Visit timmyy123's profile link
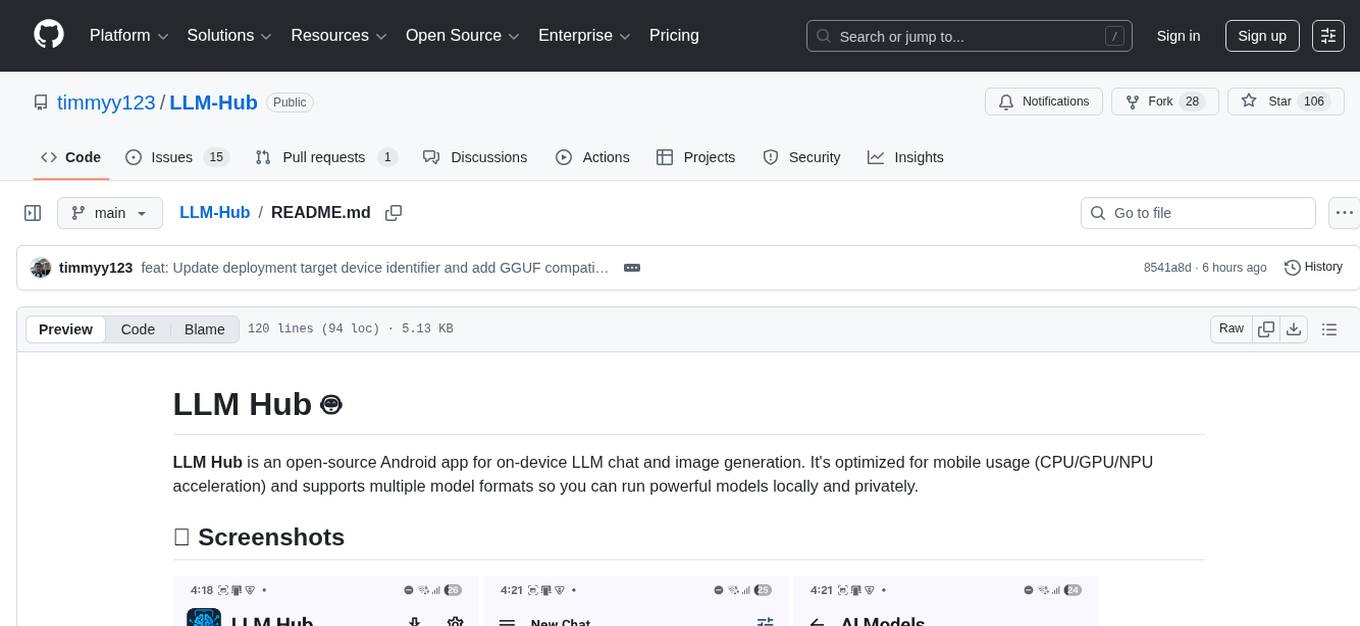 [106, 102]
